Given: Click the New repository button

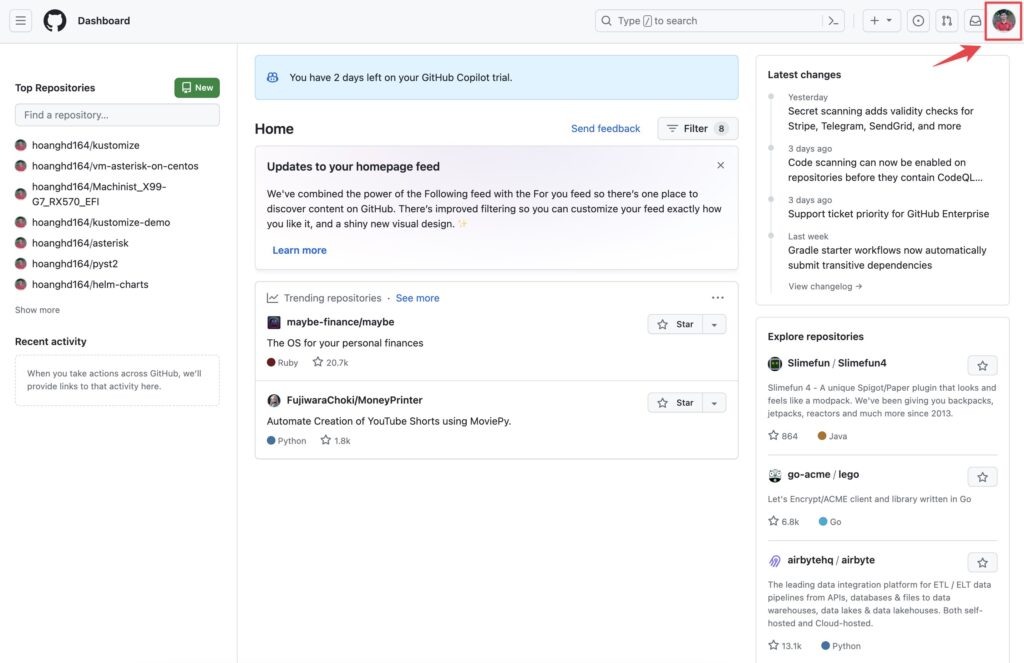Looking at the screenshot, I should coord(197,88).
